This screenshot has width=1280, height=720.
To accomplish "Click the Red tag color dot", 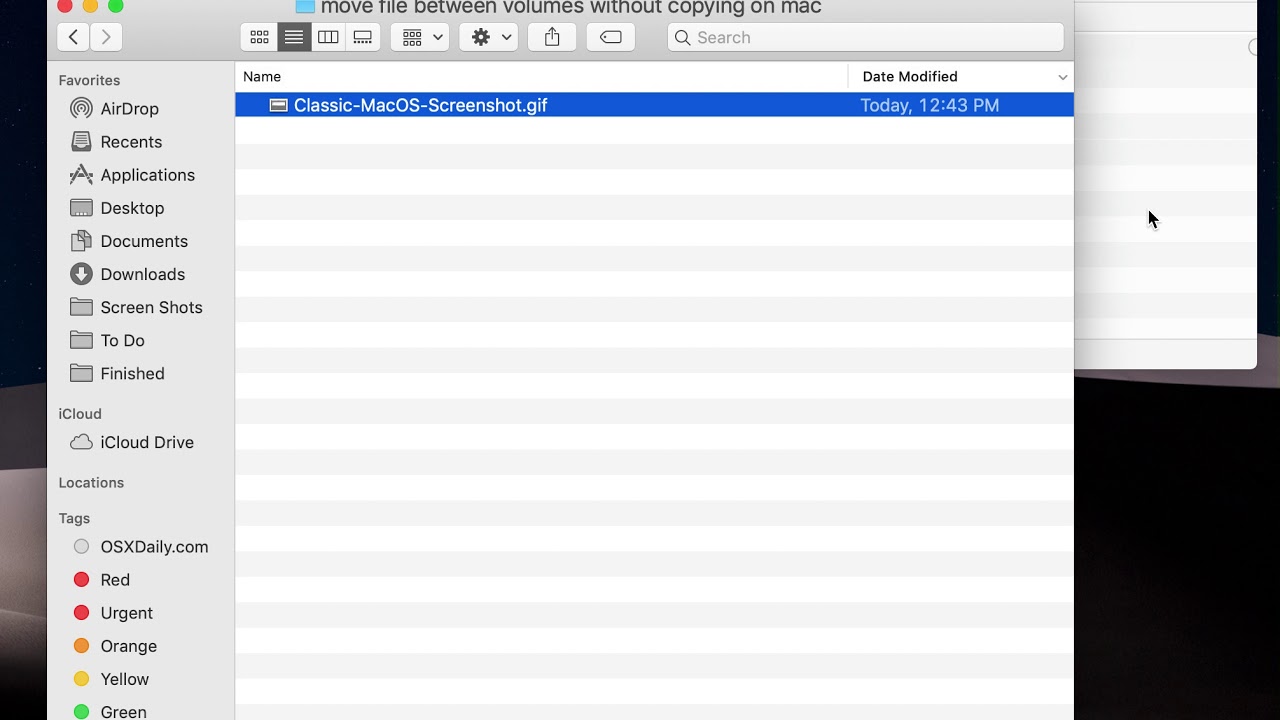I will click(x=82, y=579).
